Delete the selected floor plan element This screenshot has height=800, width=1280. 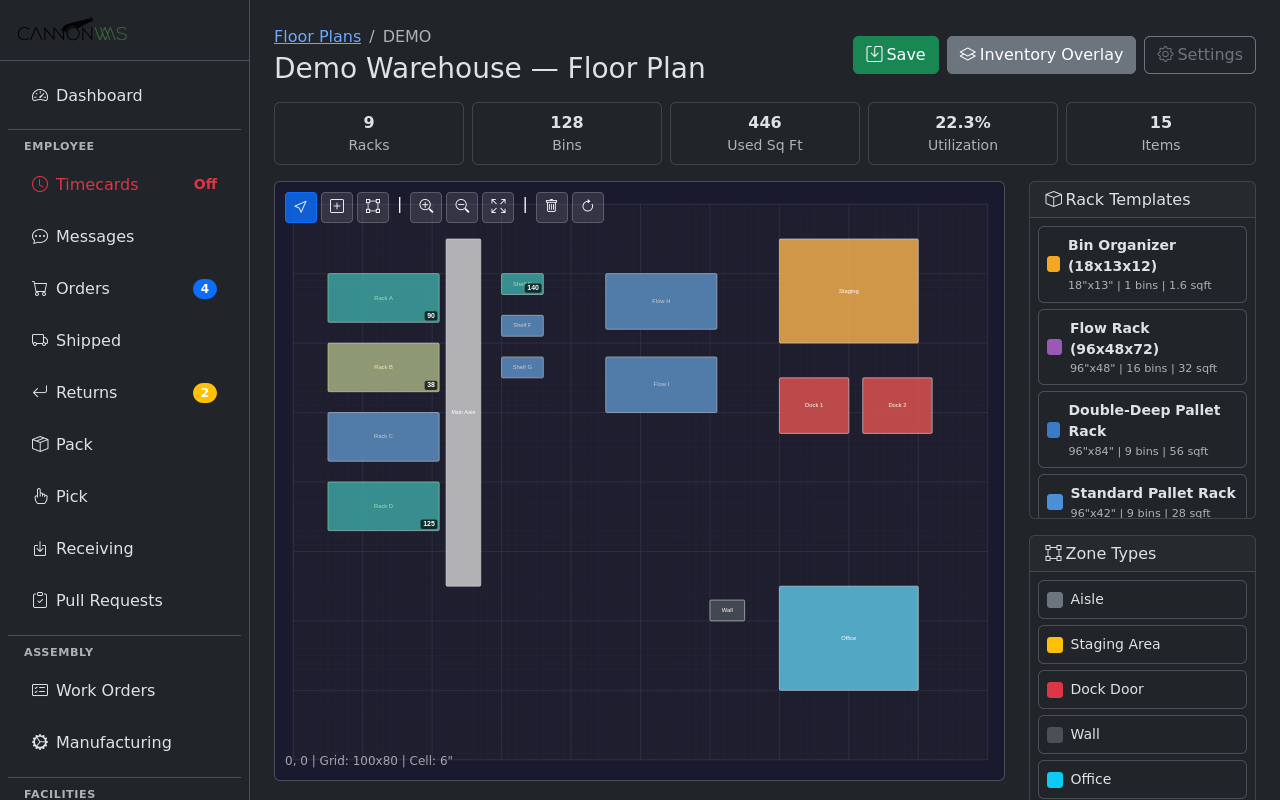(551, 207)
